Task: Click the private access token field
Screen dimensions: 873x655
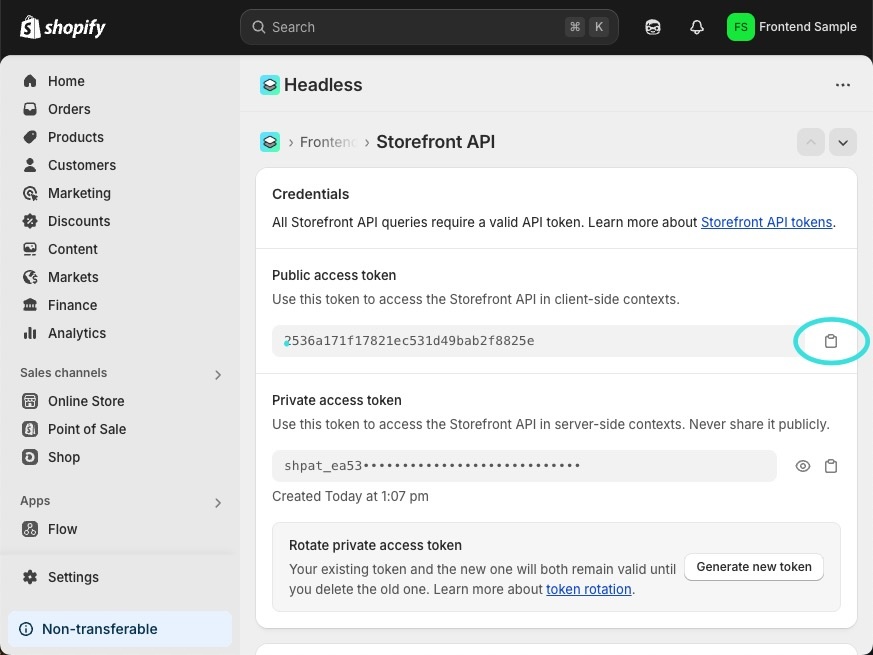Action: (524, 466)
